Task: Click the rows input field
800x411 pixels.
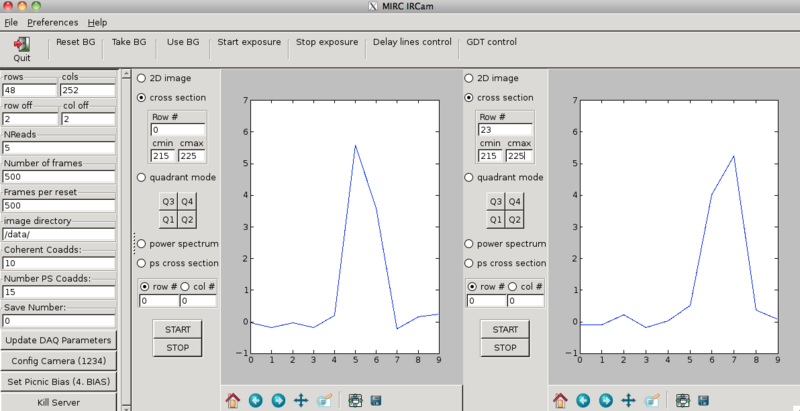Action: tap(29, 90)
